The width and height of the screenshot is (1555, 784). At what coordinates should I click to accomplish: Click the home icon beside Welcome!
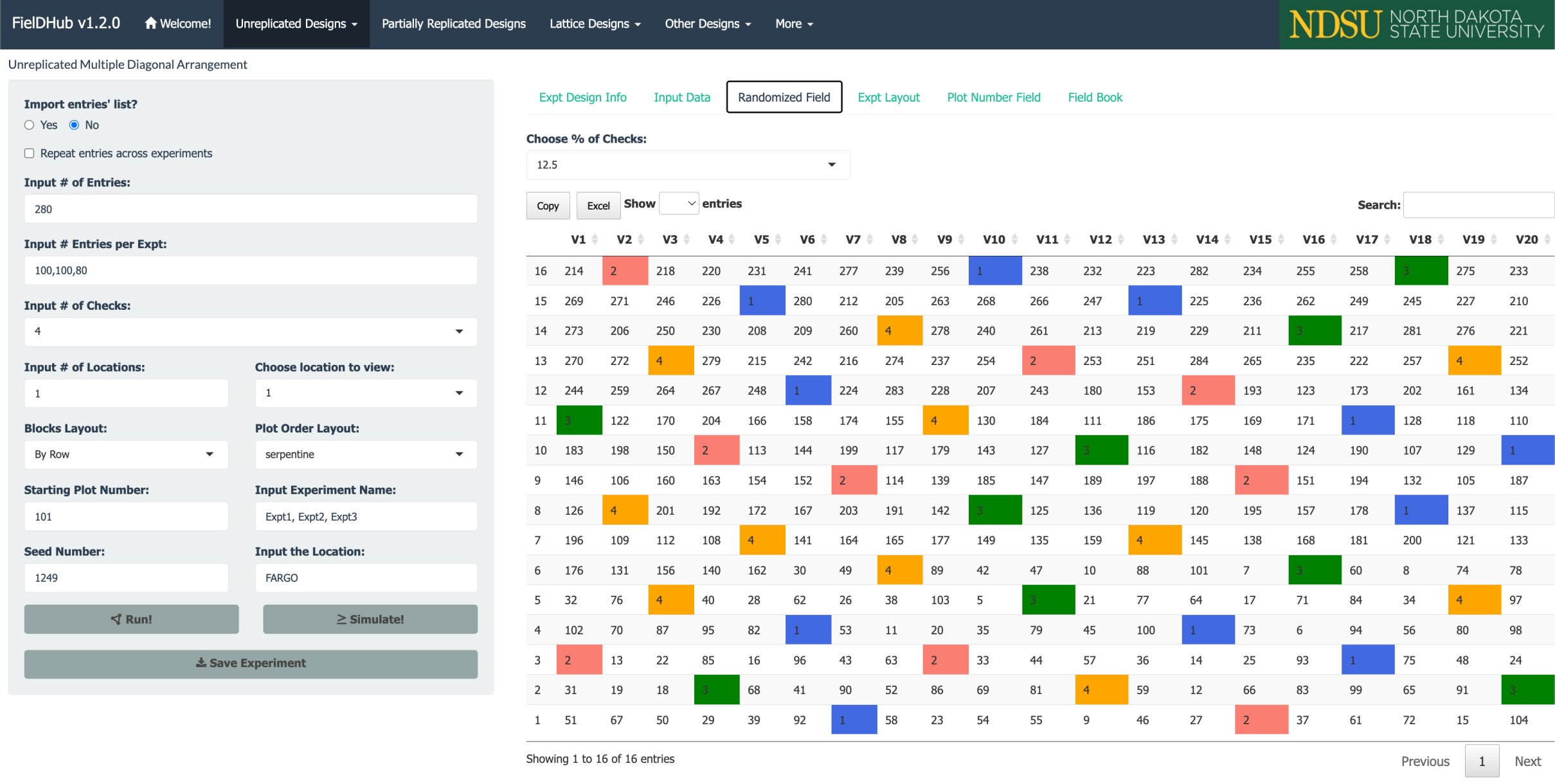[150, 23]
